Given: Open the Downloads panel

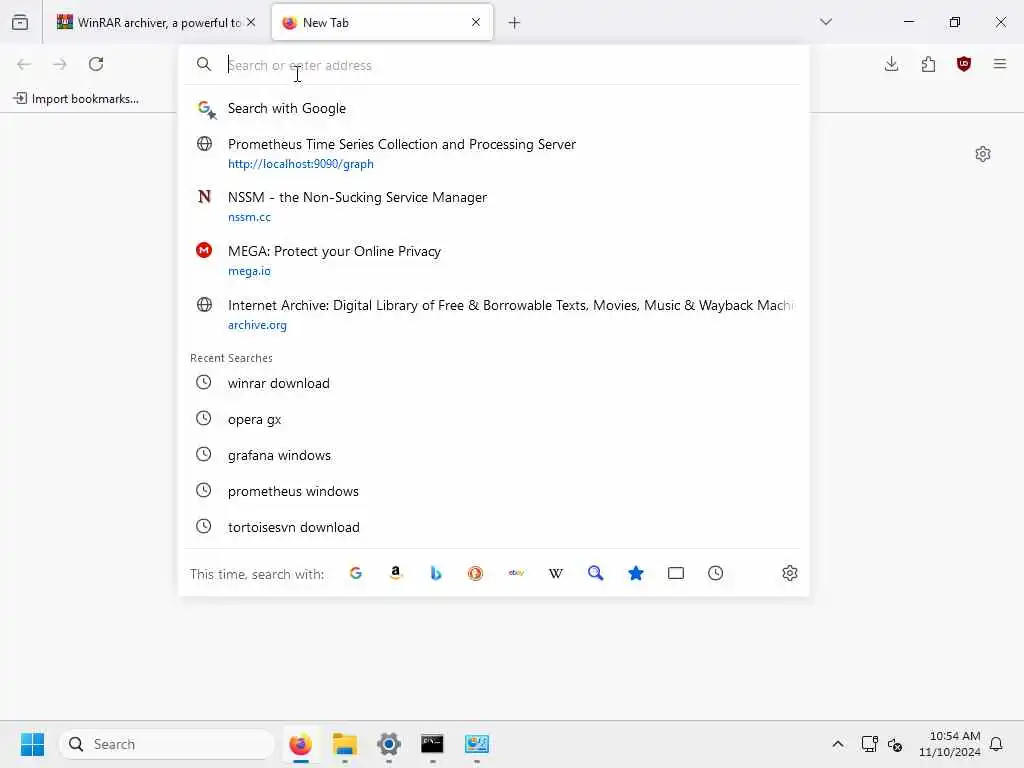Looking at the screenshot, I should [891, 64].
